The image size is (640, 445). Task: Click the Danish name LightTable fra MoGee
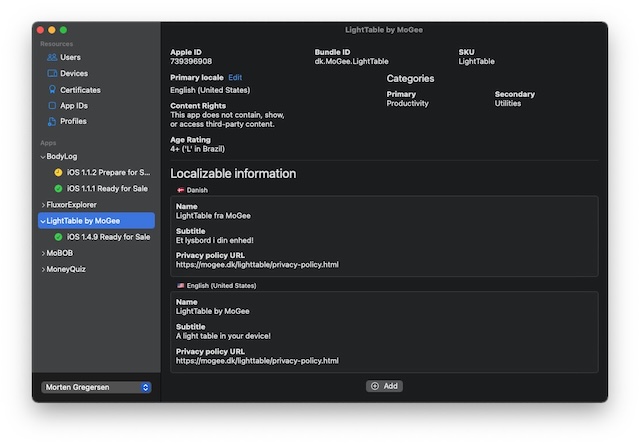click(213, 216)
